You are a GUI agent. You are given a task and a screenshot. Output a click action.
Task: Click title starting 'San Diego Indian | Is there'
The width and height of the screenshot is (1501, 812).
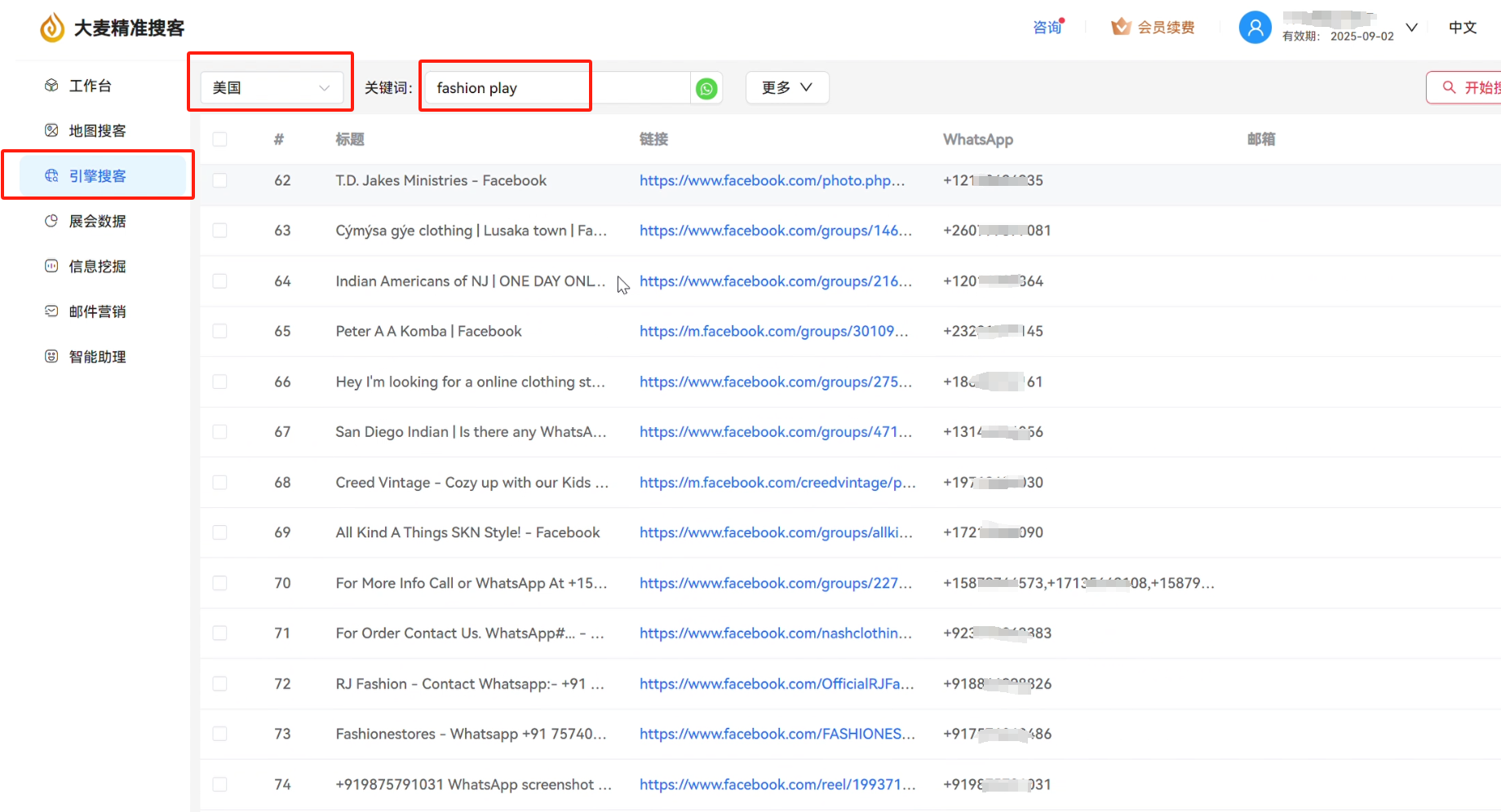coord(471,432)
